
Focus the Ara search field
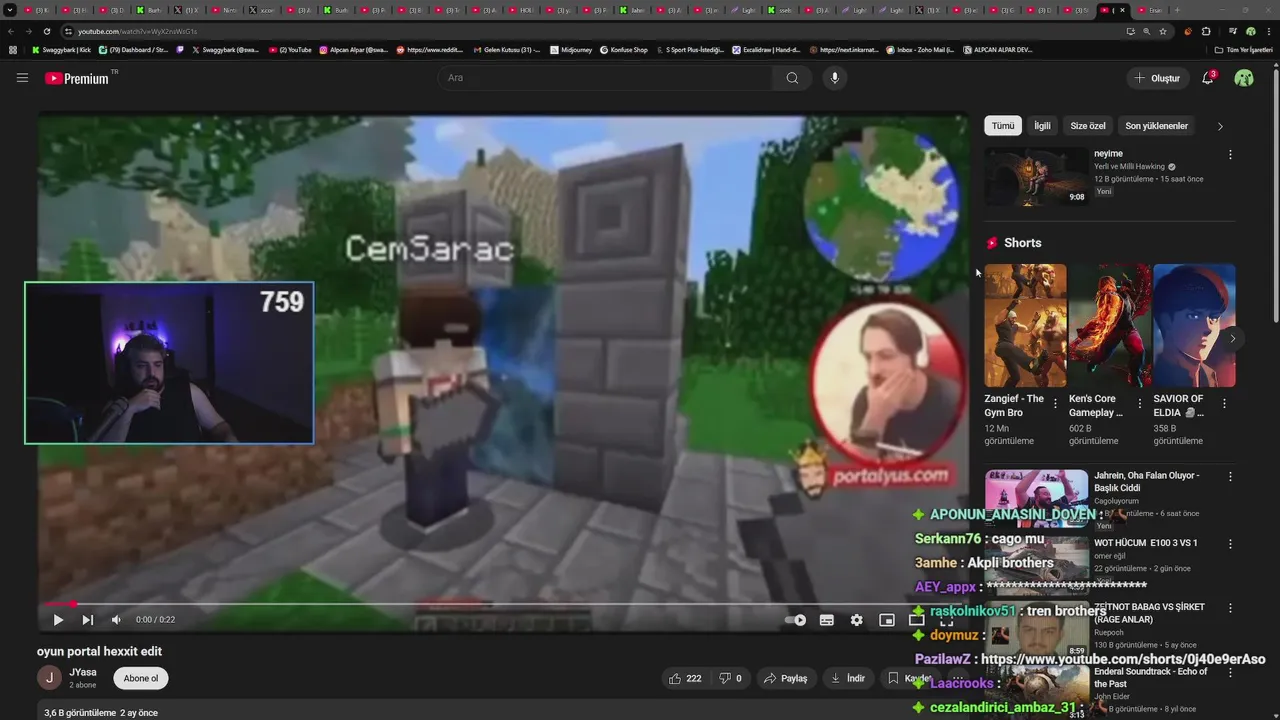pos(606,78)
